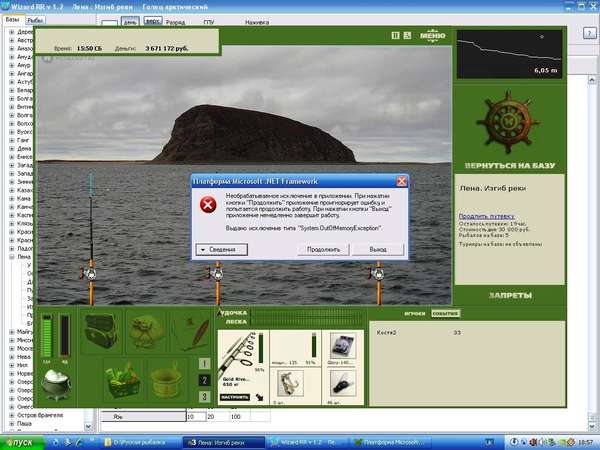Expand the Сведения details dropdown

[x=222, y=249]
